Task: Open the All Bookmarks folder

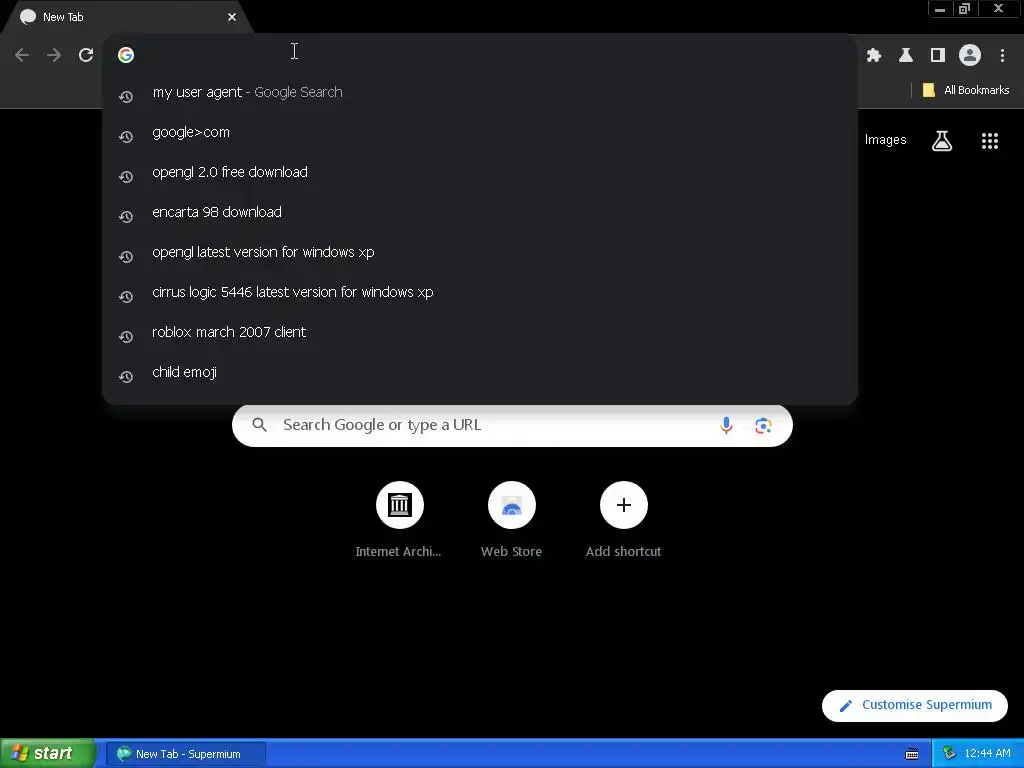Action: (x=966, y=90)
